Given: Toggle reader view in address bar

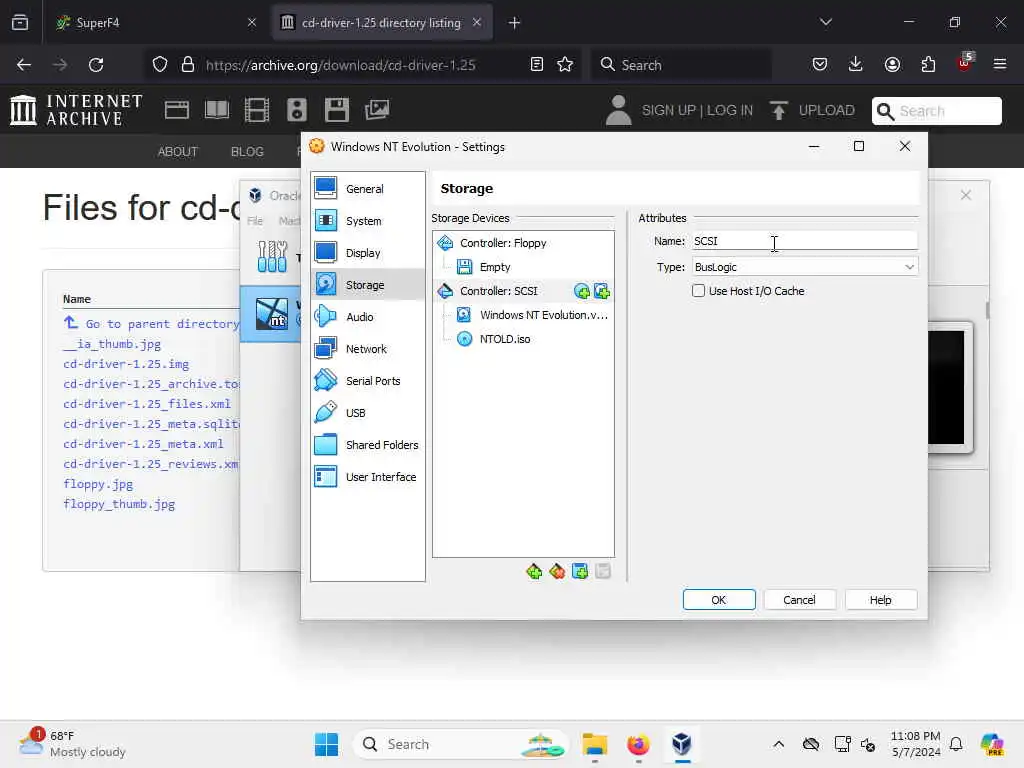Looking at the screenshot, I should coord(537,64).
